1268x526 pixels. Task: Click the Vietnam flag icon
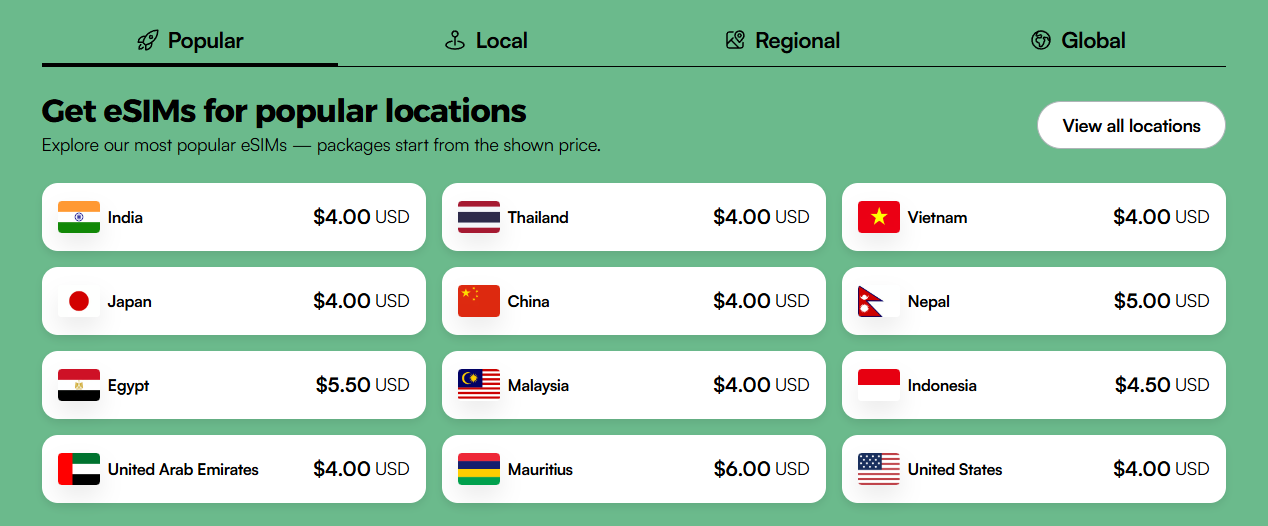click(879, 217)
